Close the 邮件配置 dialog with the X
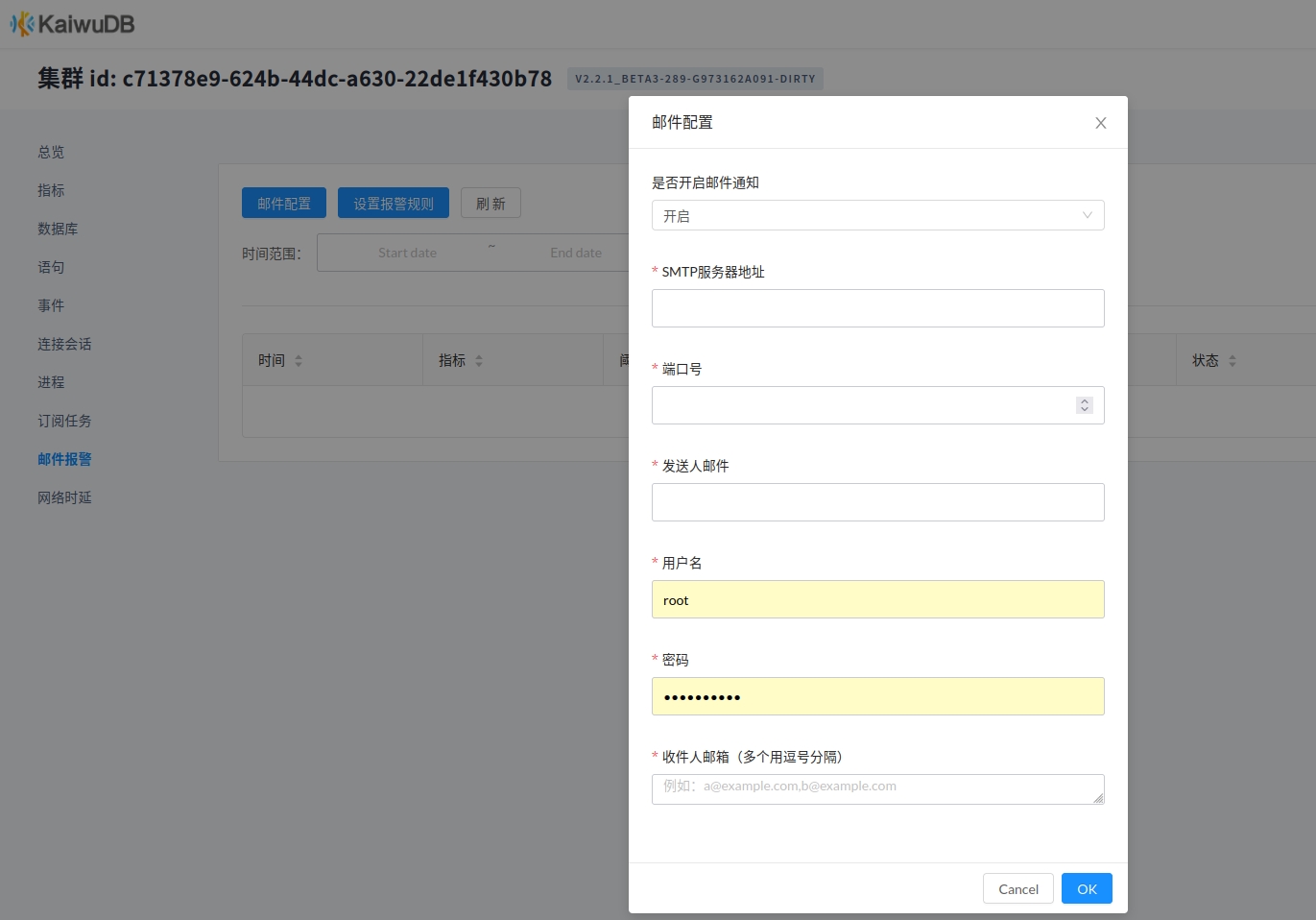The width and height of the screenshot is (1316, 920). (x=1100, y=122)
